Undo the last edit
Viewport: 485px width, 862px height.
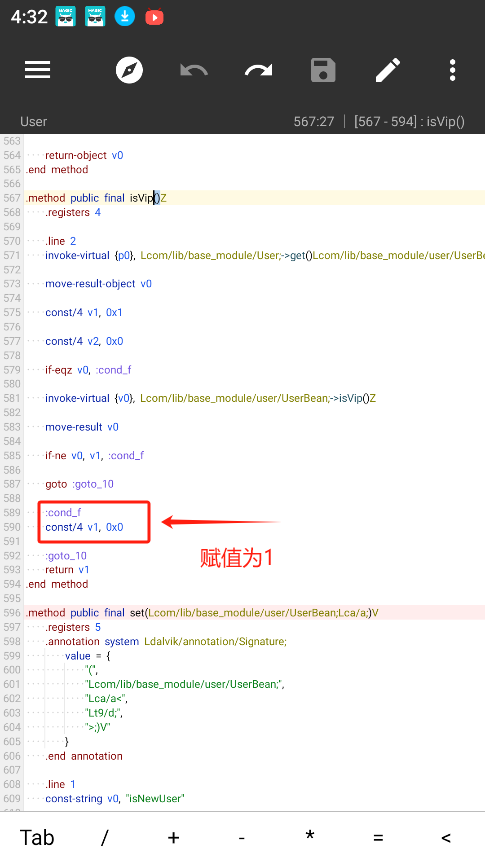pos(194,70)
